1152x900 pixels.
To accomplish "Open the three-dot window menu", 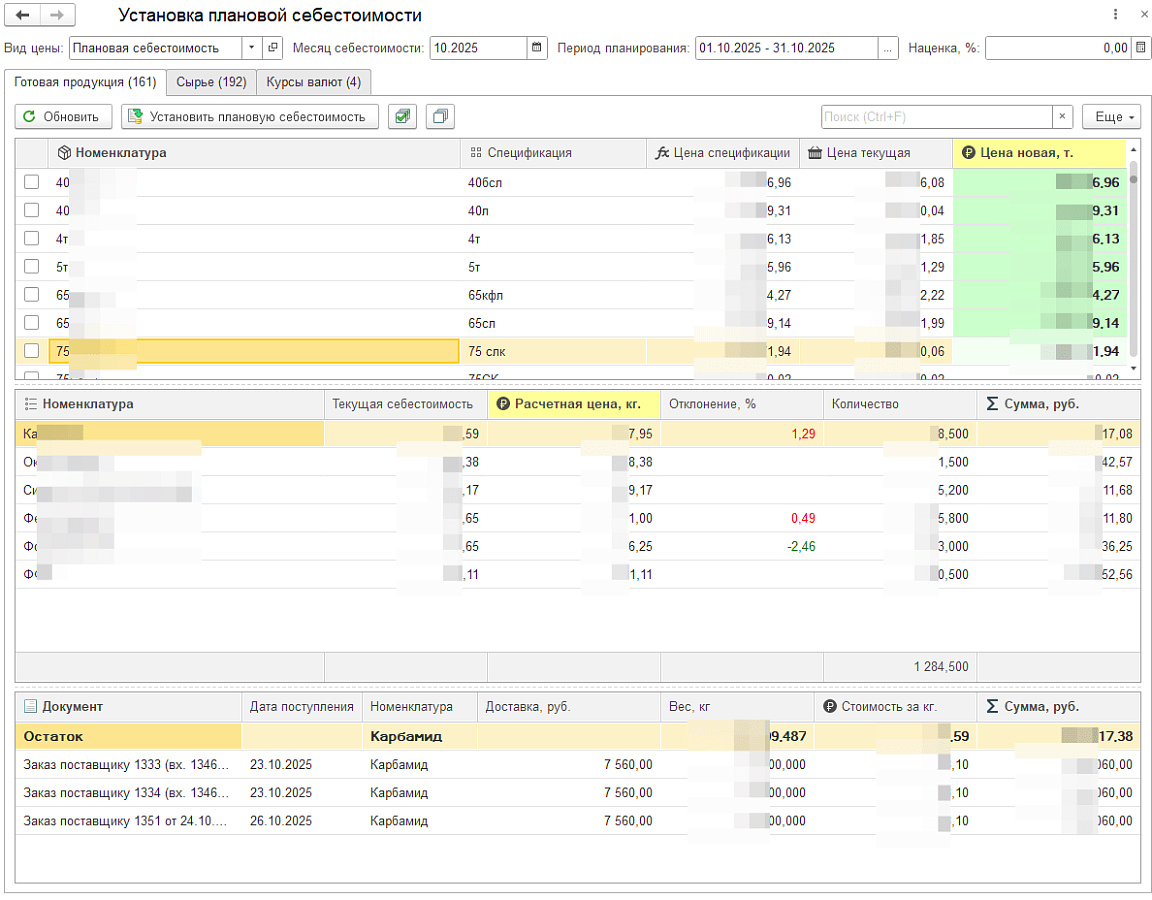I will point(1115,15).
